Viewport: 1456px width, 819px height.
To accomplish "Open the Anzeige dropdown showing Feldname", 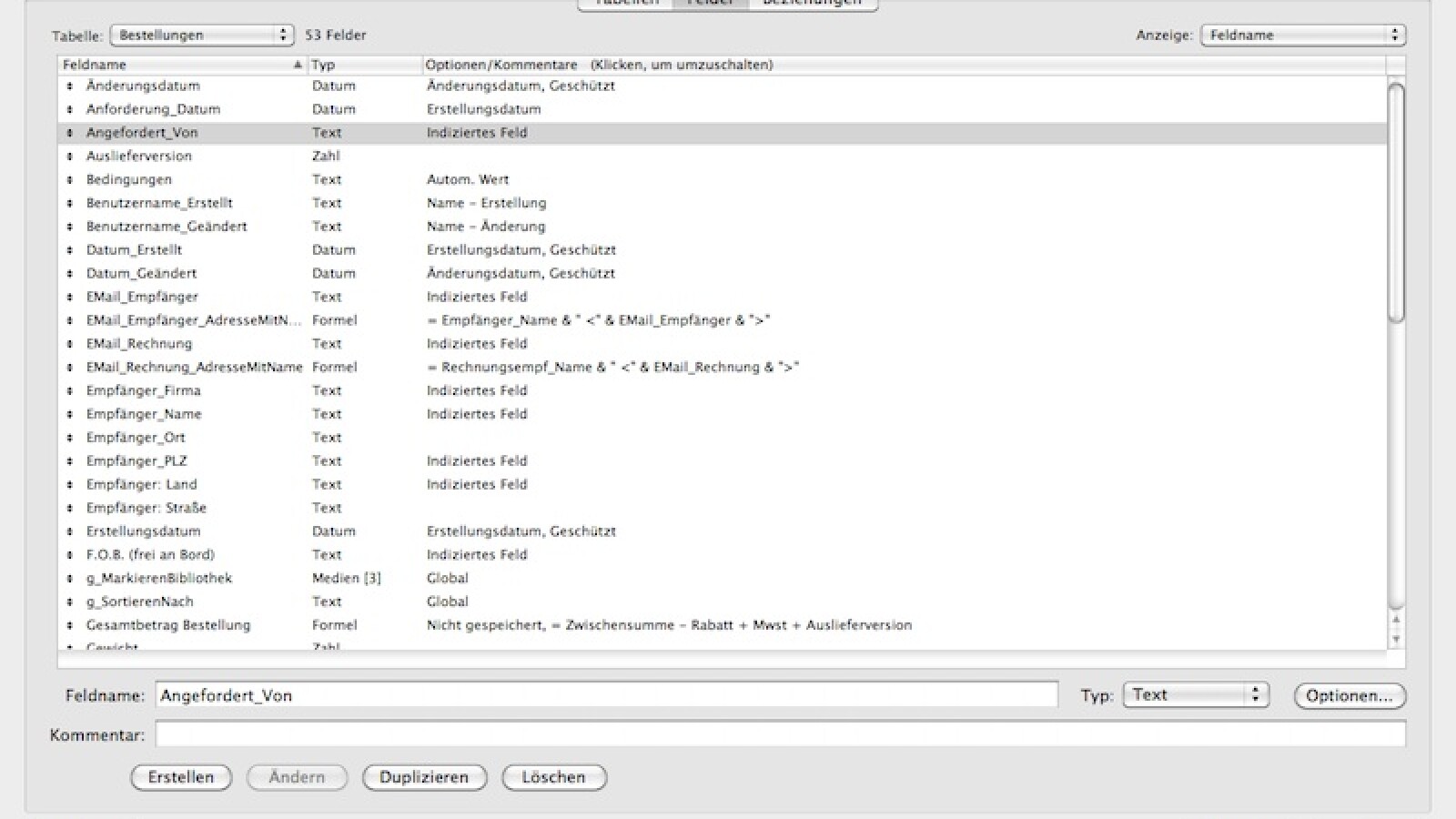I will pos(1303,35).
